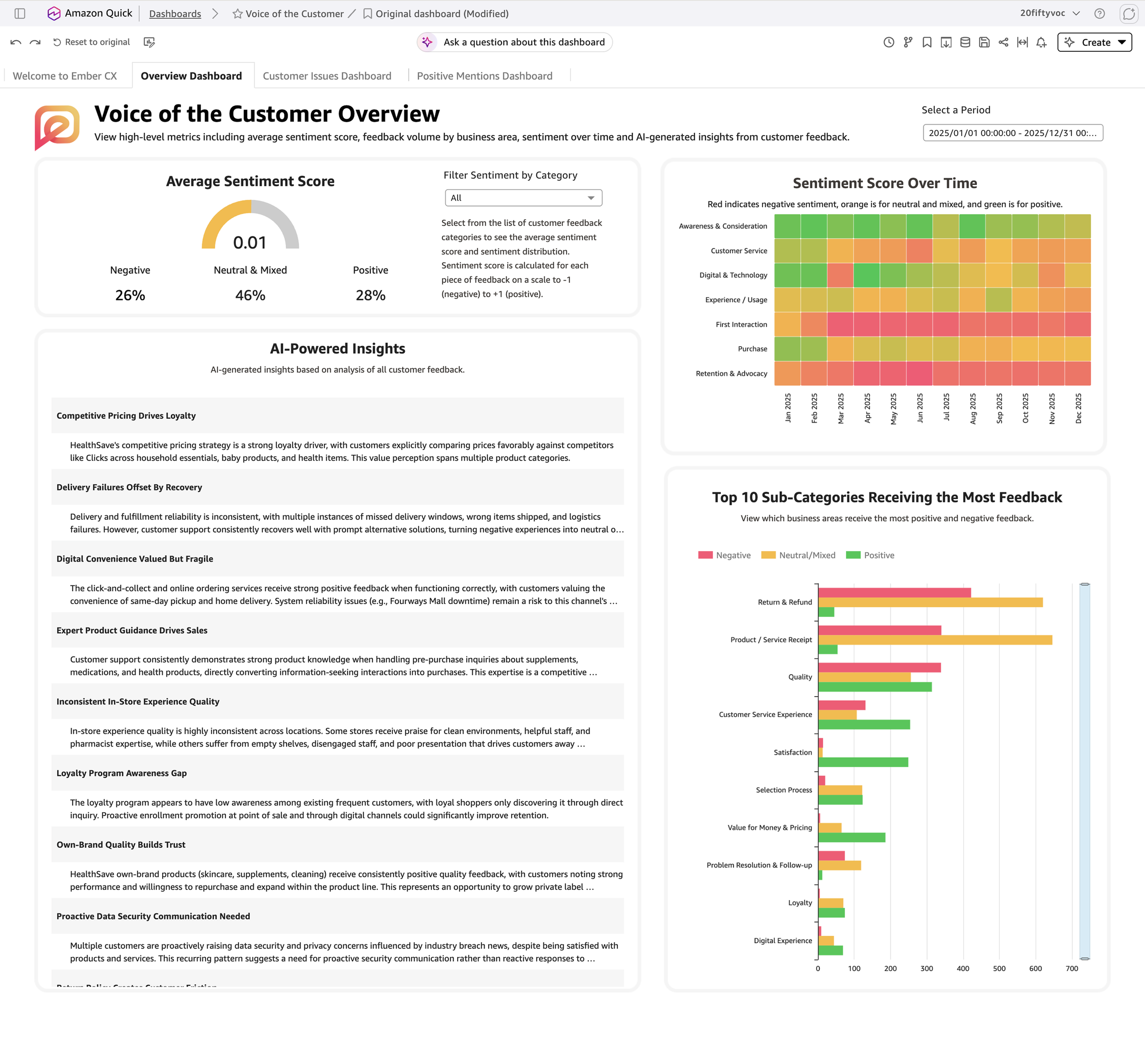Redo the last change
1145x1064 pixels.
pos(35,42)
